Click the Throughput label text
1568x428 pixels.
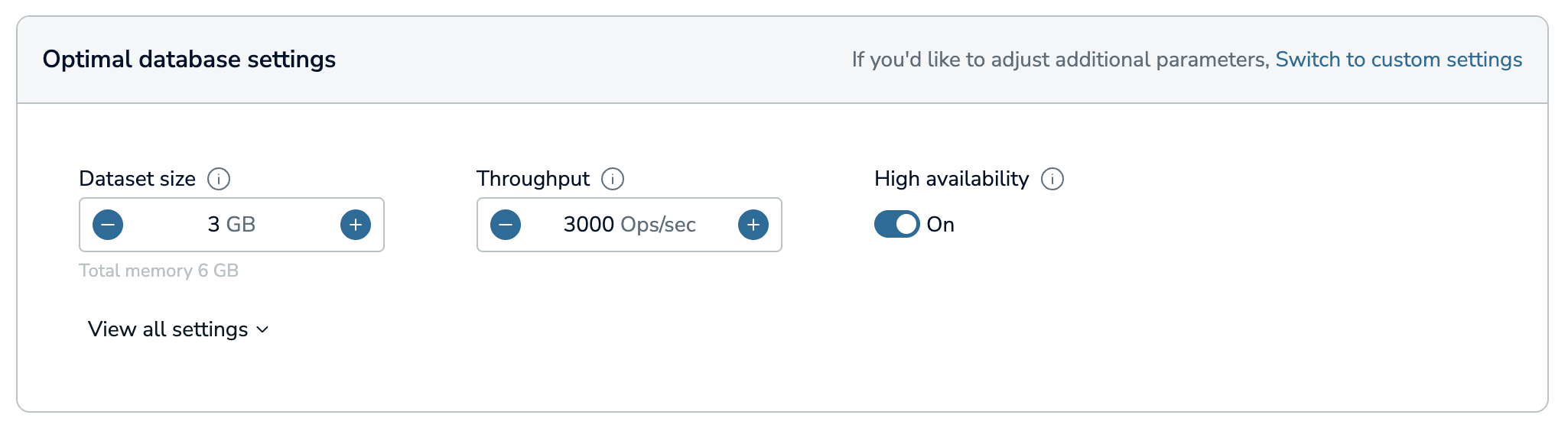pyautogui.click(x=533, y=179)
